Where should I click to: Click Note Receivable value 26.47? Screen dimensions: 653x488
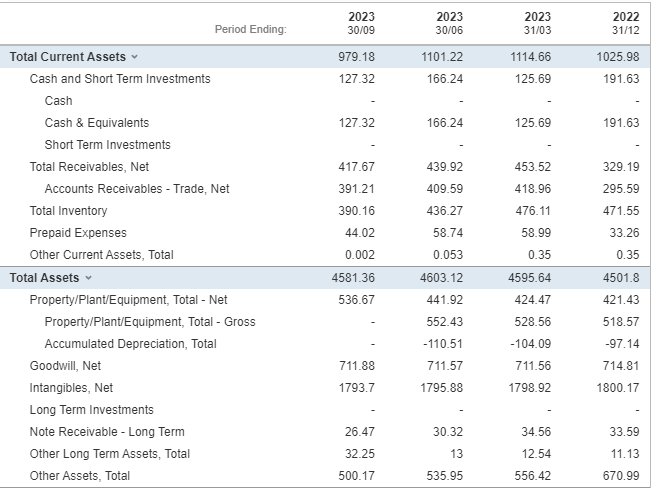pos(360,432)
